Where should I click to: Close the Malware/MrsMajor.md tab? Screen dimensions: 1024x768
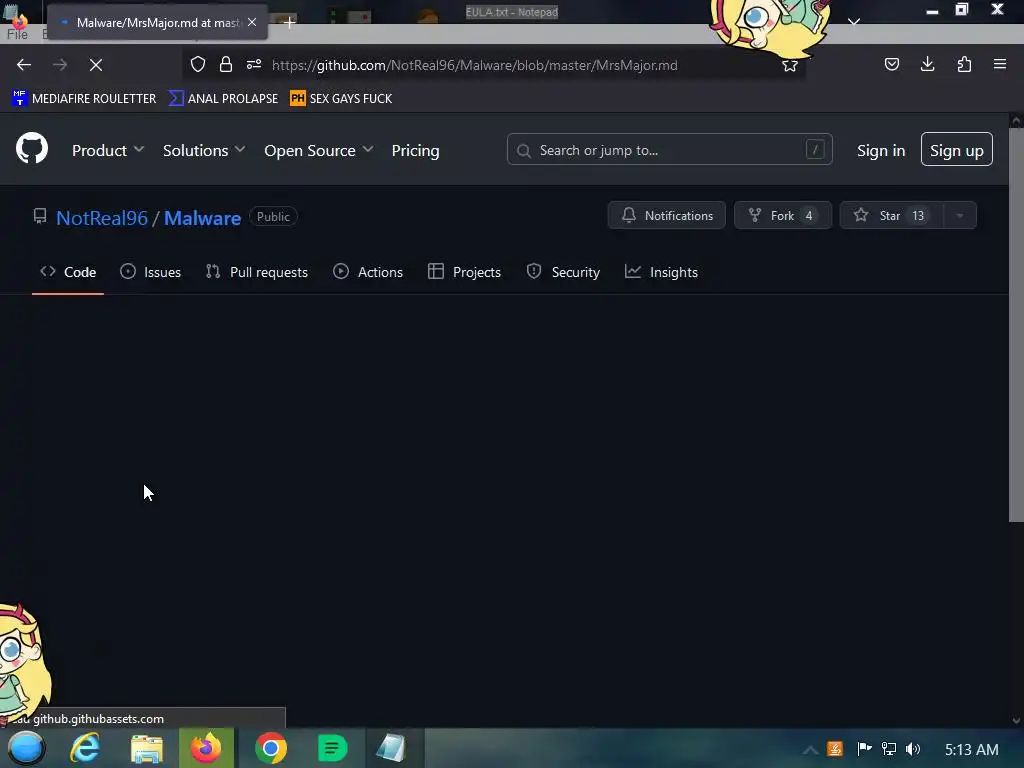[252, 22]
